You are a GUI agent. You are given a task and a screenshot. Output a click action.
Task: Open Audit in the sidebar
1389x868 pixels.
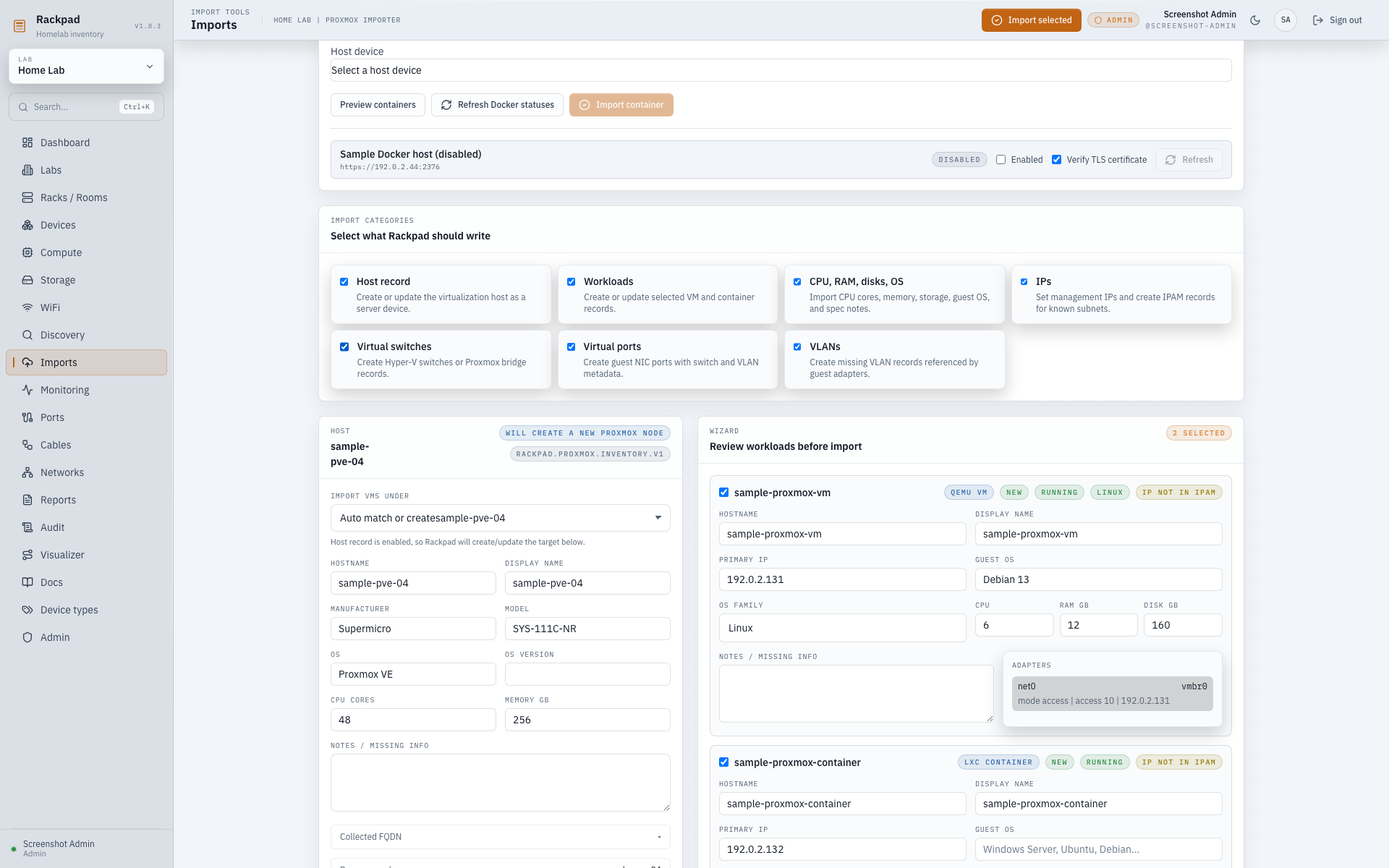point(86,527)
